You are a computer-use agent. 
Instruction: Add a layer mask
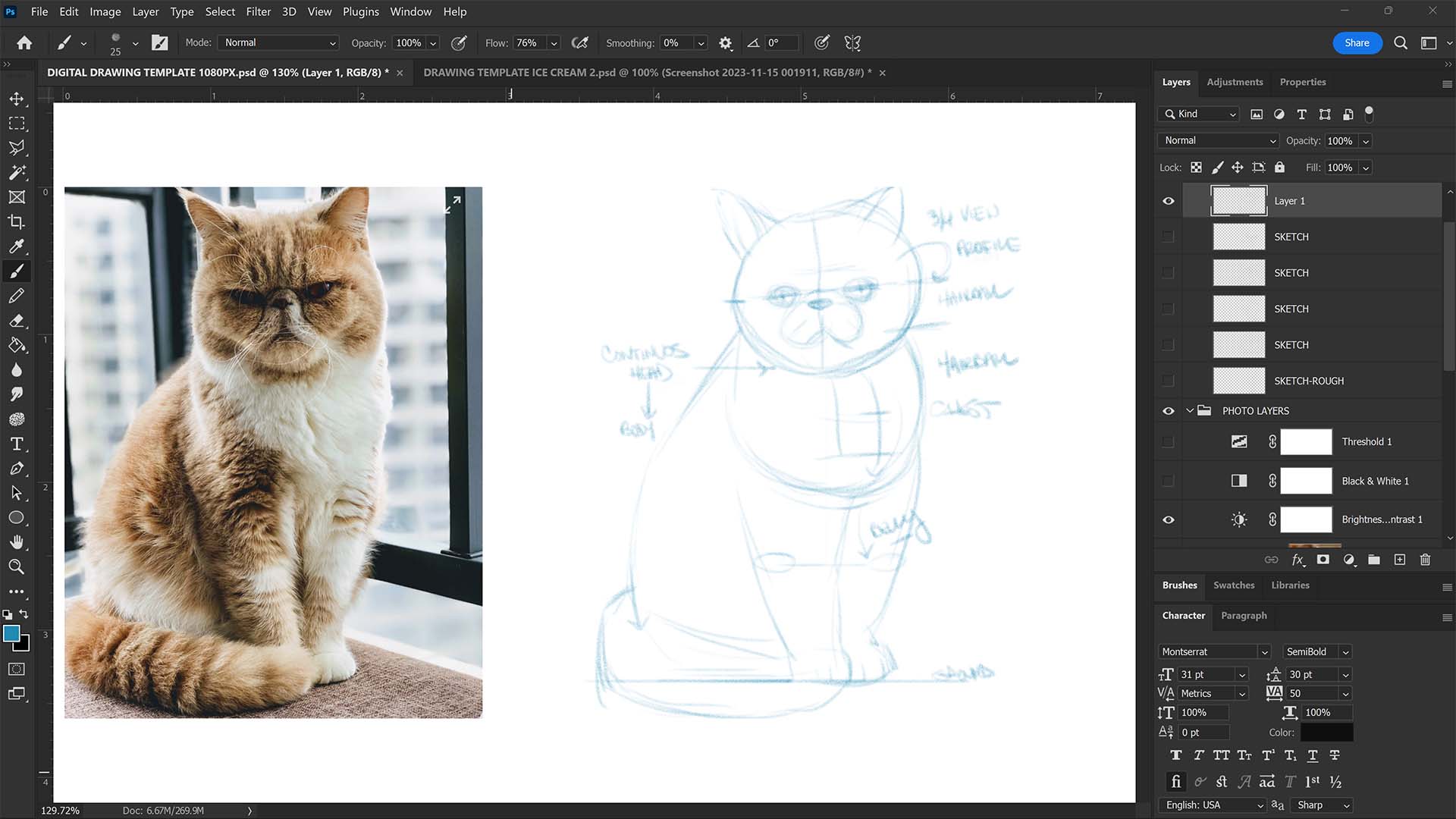point(1323,560)
